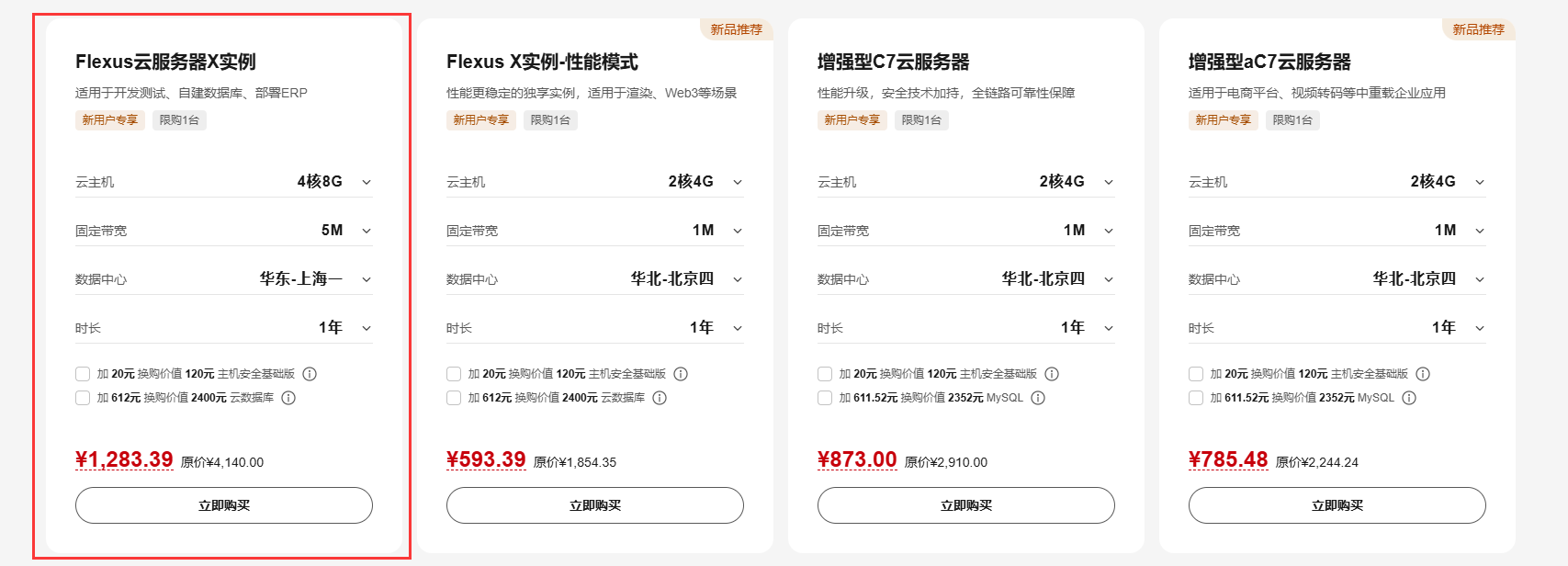This screenshot has height=566, width=1568.
Task: Click info icon beside MySQL in 增强型C7云服务器 card
Action: (1038, 398)
